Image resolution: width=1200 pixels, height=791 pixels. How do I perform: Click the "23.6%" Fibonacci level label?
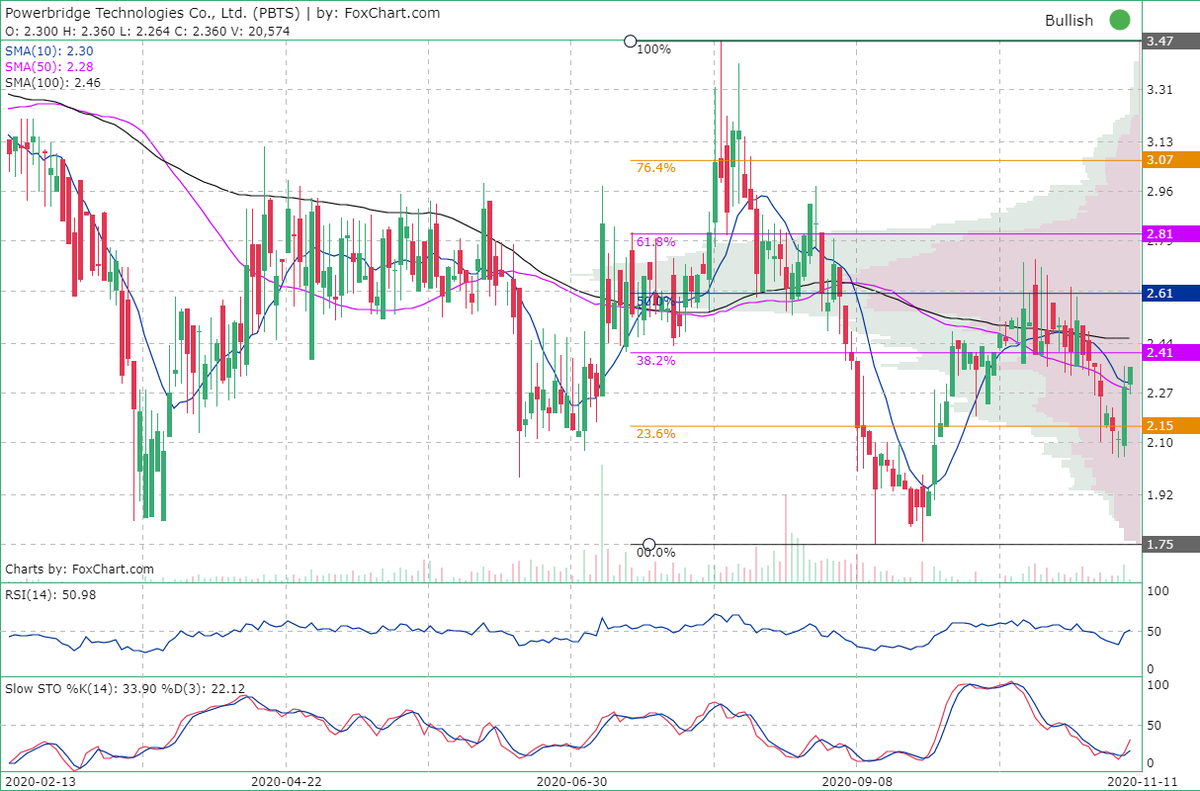coord(656,434)
